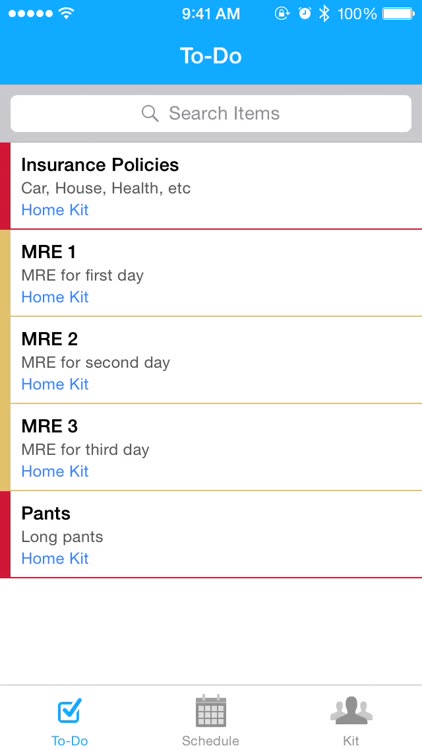Tap the red priority bar beside Pants

[x=5, y=534]
